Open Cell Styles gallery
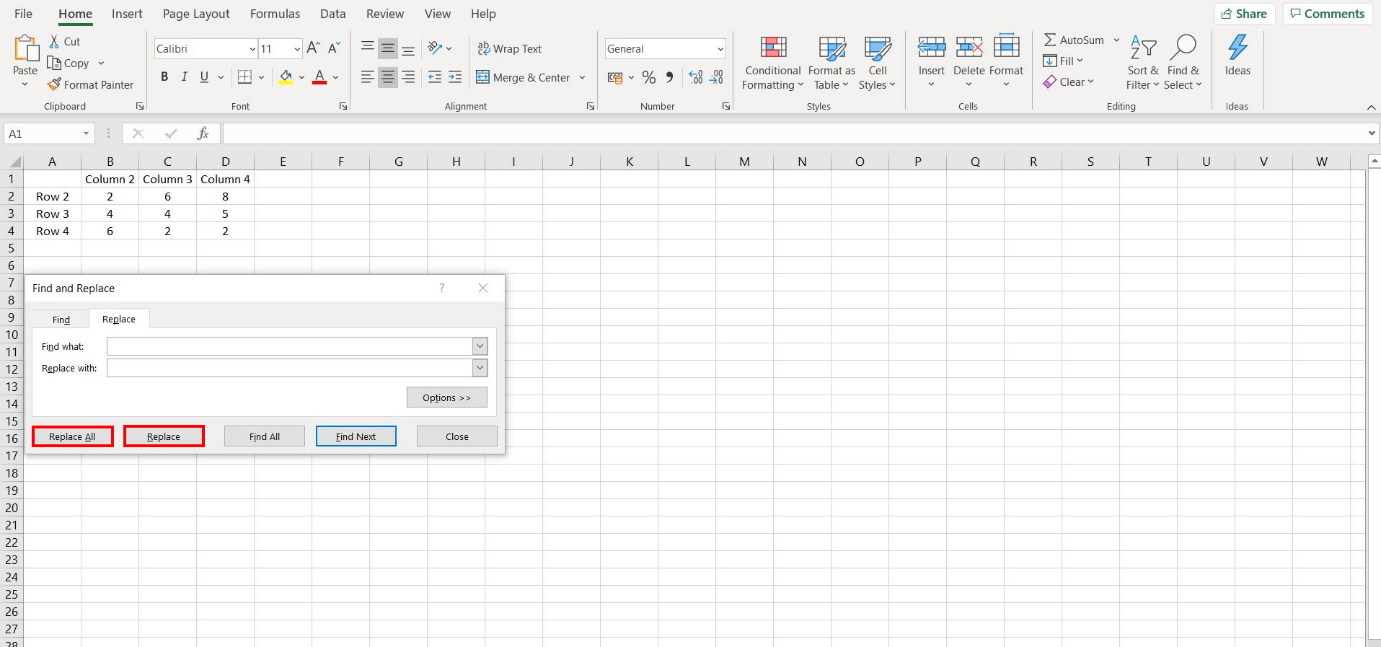 point(877,63)
